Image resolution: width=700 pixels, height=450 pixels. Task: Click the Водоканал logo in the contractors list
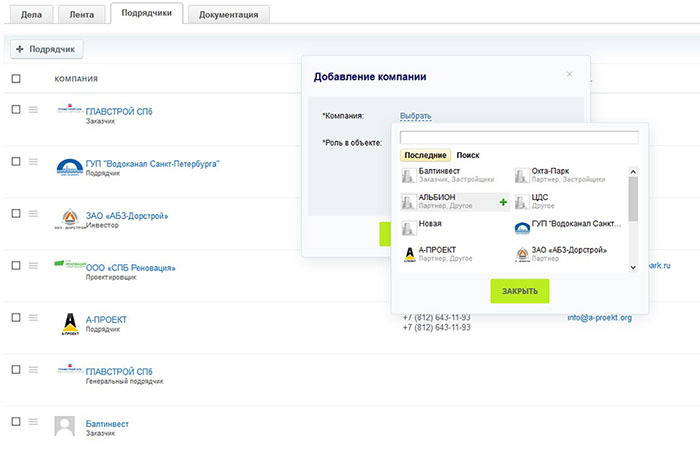tap(68, 166)
